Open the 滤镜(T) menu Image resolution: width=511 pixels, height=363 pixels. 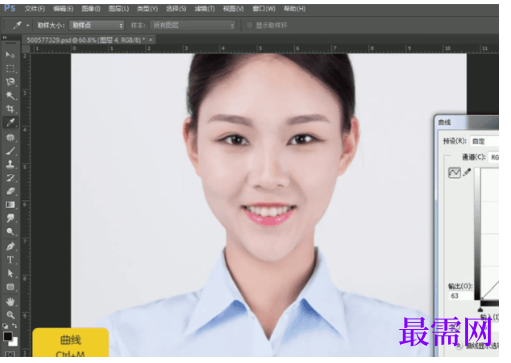click(205, 9)
